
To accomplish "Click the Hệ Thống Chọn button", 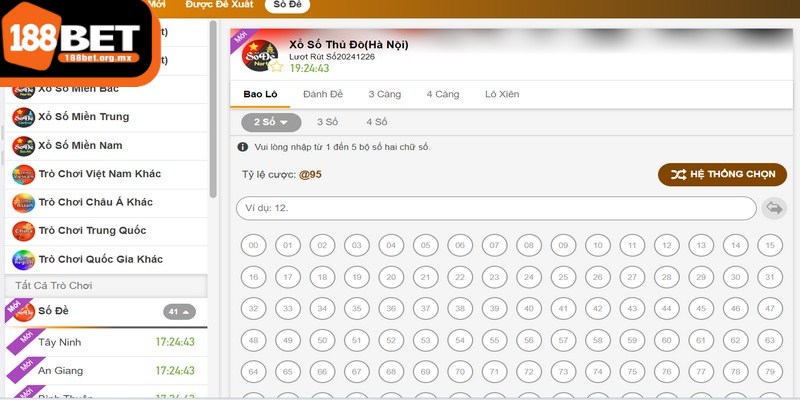I will (722, 174).
